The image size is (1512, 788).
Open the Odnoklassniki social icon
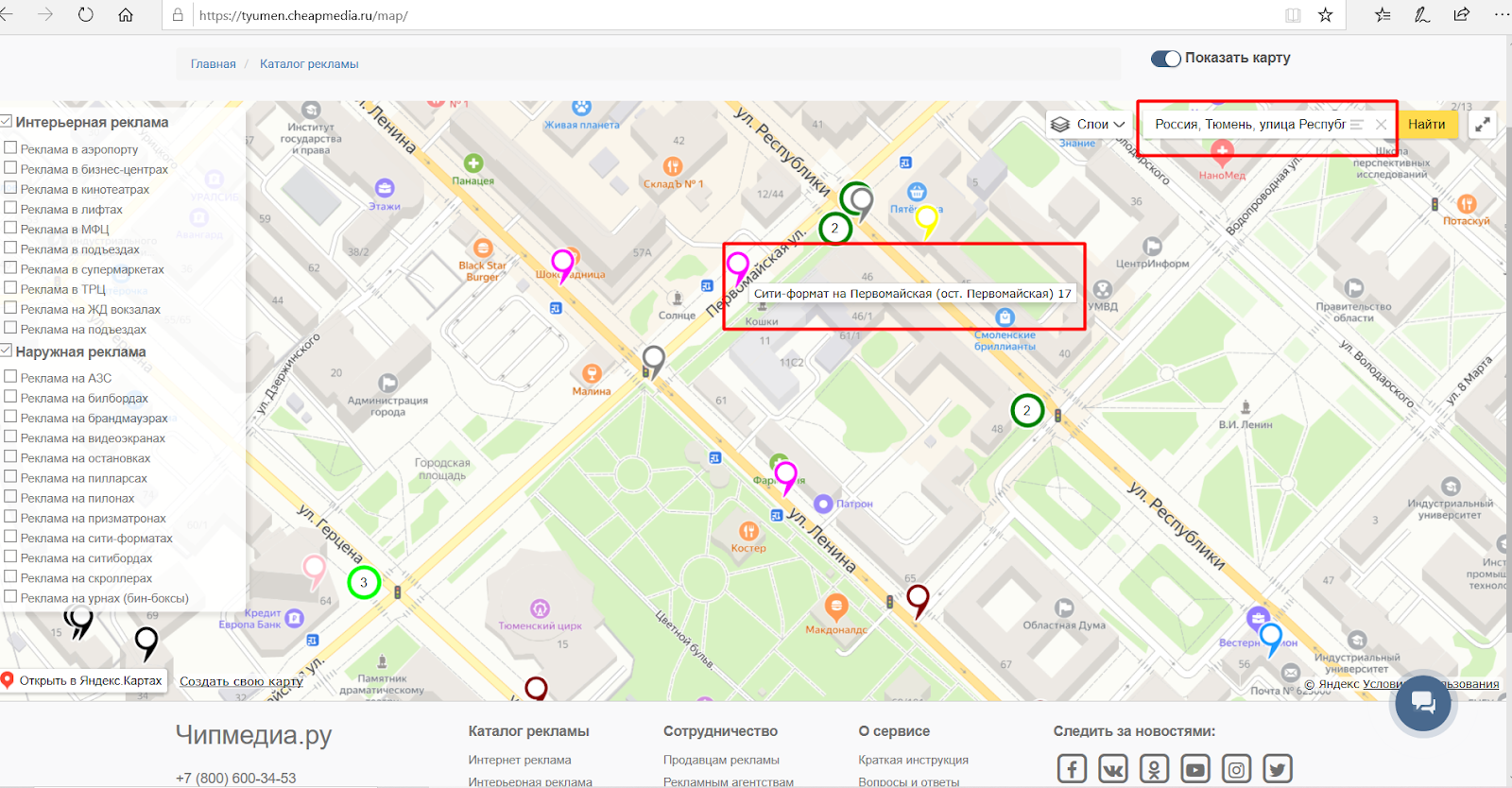pyautogui.click(x=1154, y=769)
